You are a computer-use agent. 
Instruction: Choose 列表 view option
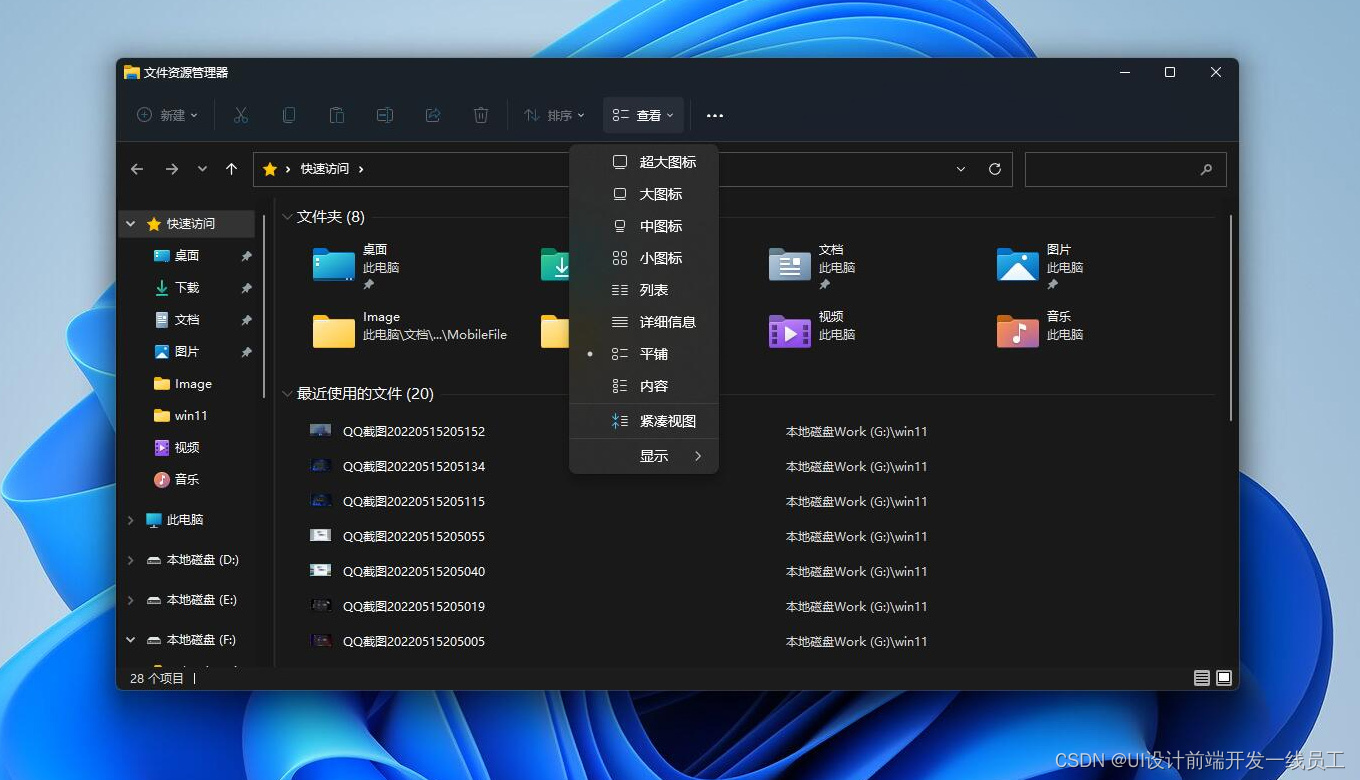click(x=644, y=290)
